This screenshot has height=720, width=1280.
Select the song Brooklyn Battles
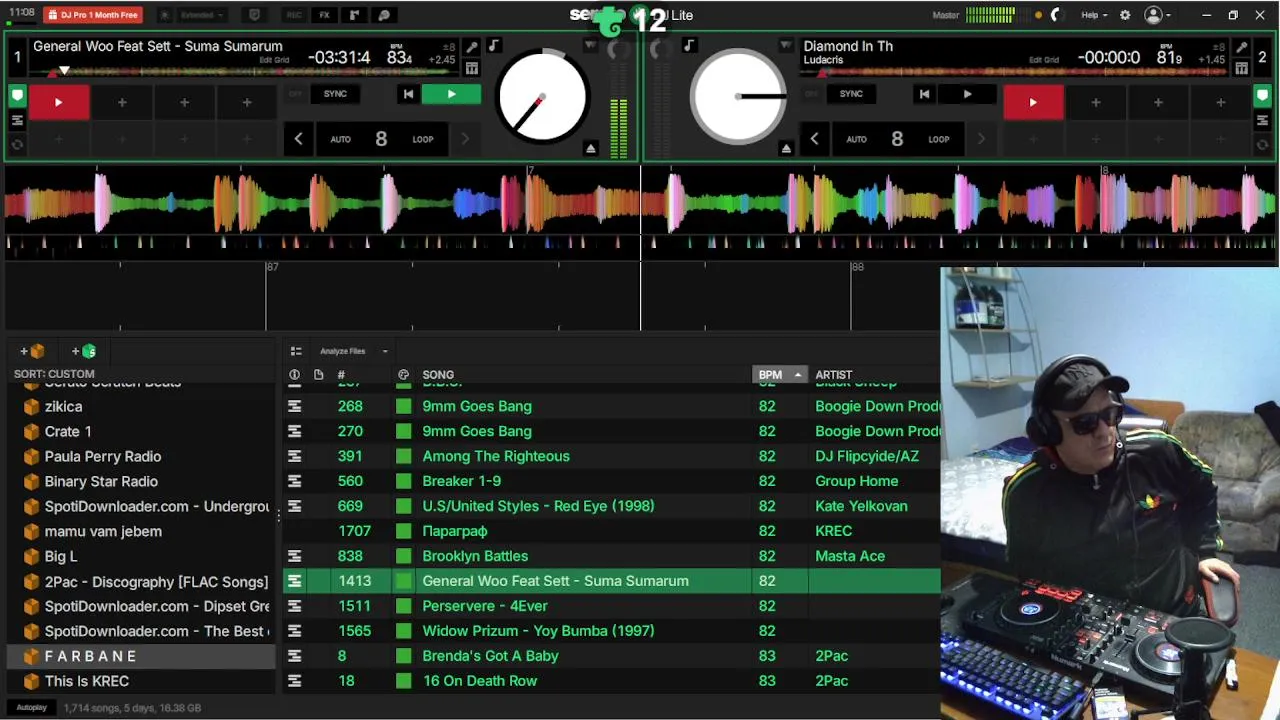(x=475, y=556)
